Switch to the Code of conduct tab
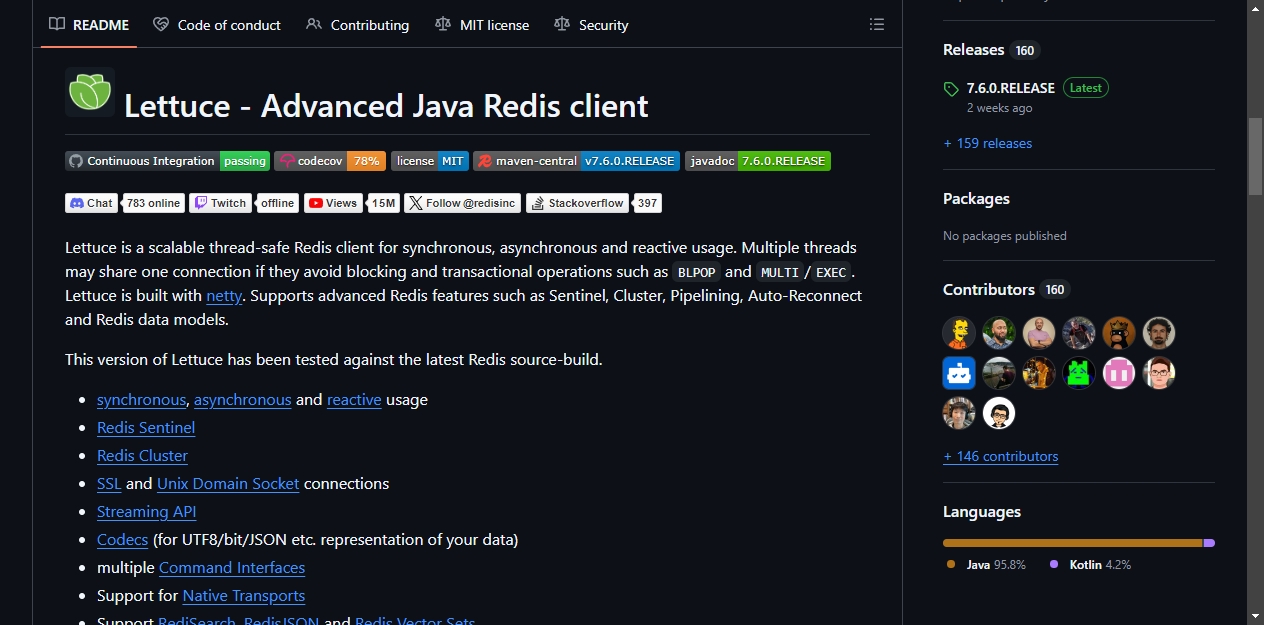Image resolution: width=1264 pixels, height=625 pixels. click(x=217, y=24)
